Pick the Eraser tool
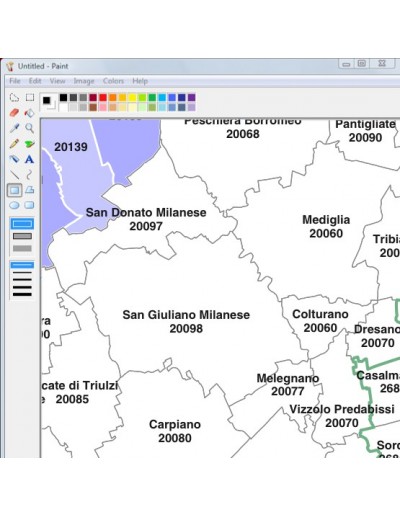 point(14,113)
